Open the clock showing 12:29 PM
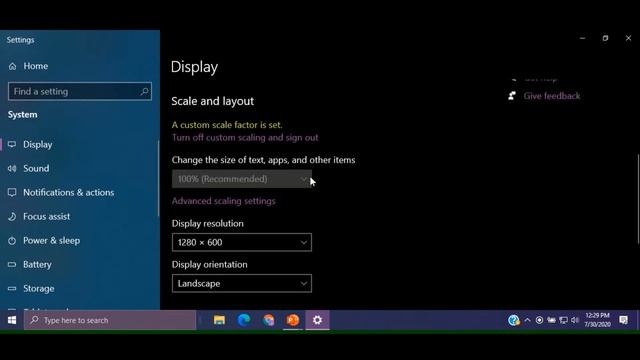The height and width of the screenshot is (360, 640). [598, 320]
